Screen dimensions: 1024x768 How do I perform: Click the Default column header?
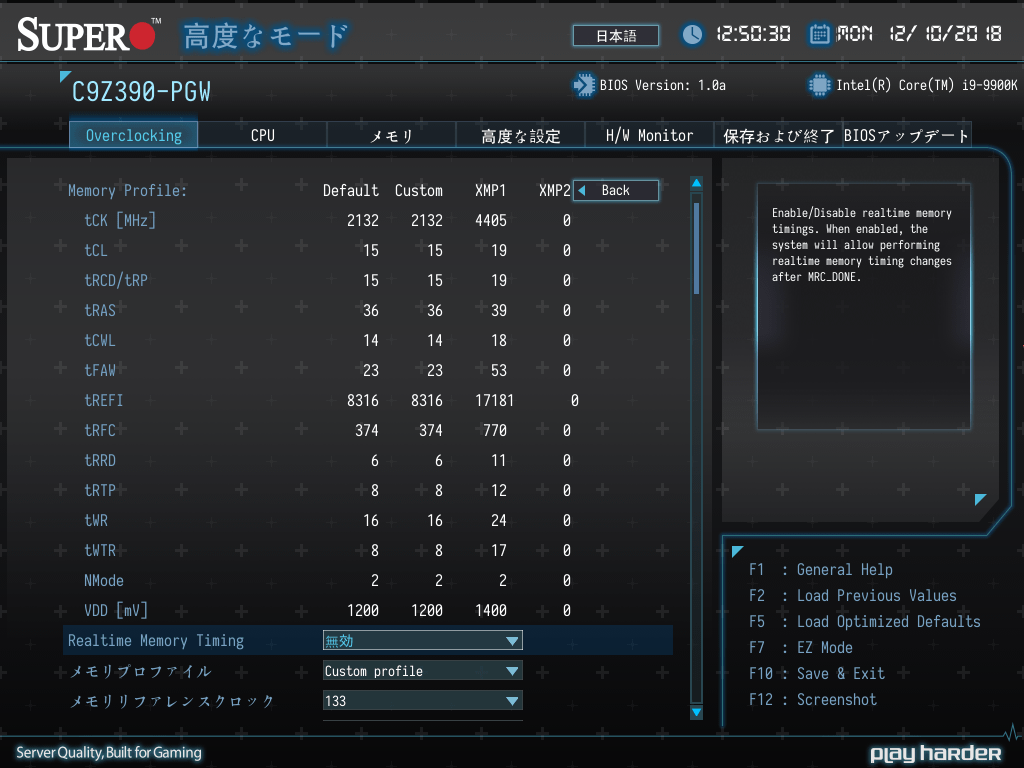(351, 191)
